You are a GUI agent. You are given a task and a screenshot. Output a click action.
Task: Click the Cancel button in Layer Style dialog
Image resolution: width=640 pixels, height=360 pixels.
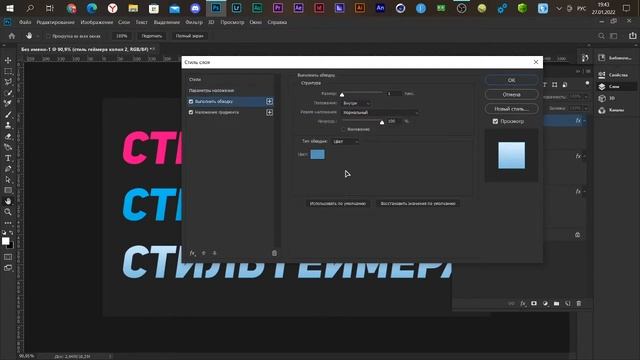[x=511, y=94]
